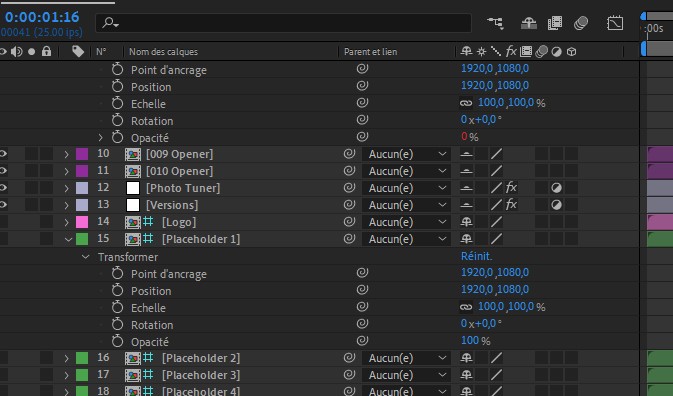Toggle the scale constrain link in Placeholder 1
Screen dimensions: 673x396
click(x=466, y=307)
